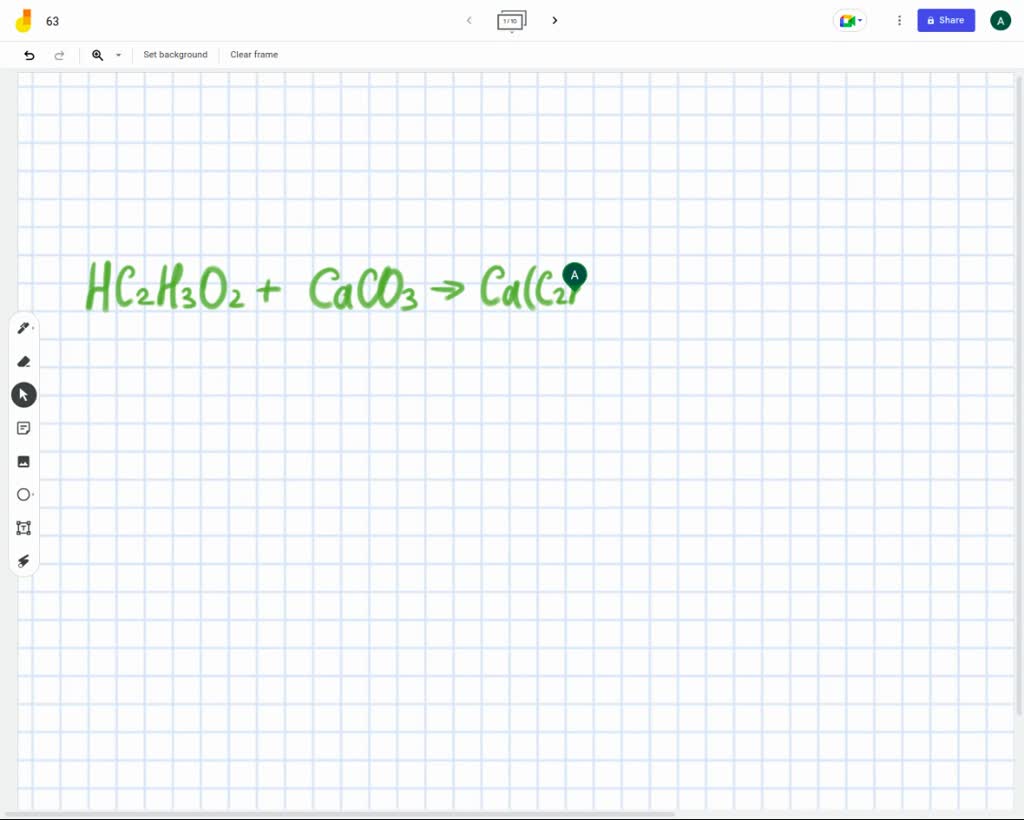Undo the last drawing action
The height and width of the screenshot is (820, 1024).
29,55
